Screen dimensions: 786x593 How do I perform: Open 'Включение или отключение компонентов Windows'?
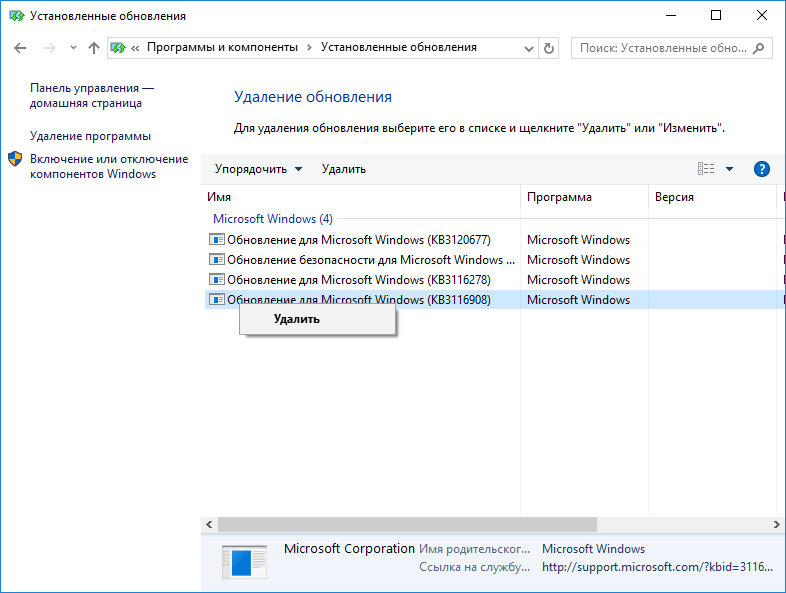109,166
